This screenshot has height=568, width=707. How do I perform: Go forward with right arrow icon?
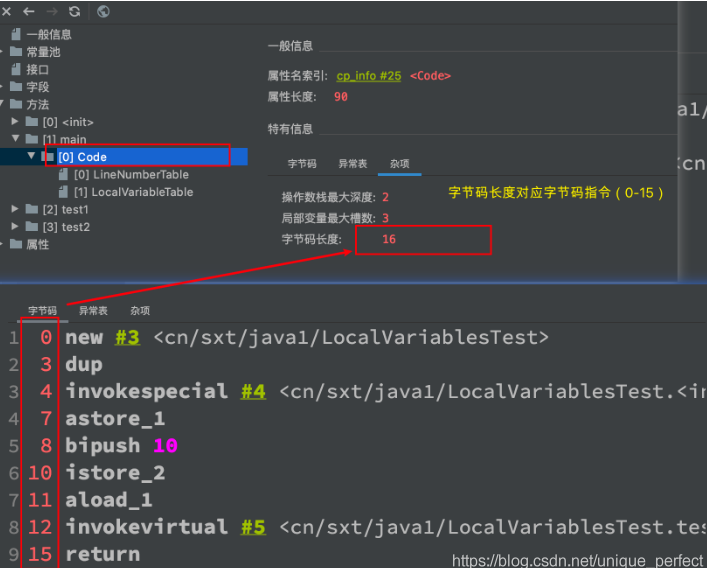[x=52, y=12]
